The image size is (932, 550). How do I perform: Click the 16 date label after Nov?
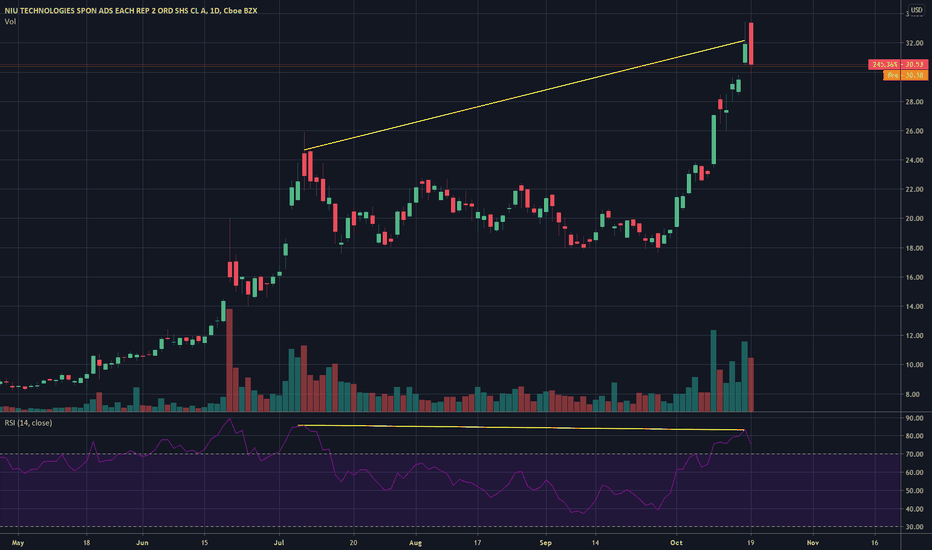tap(875, 543)
